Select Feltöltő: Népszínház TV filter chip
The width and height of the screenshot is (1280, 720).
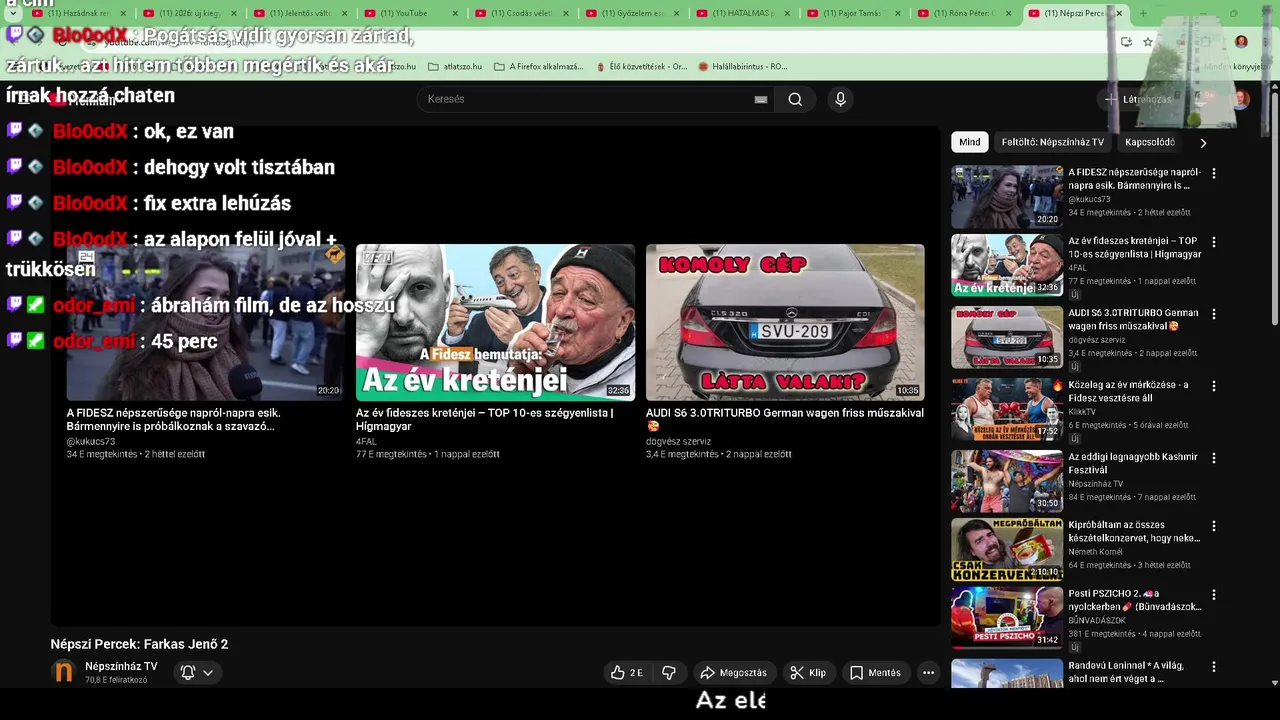(x=1053, y=142)
